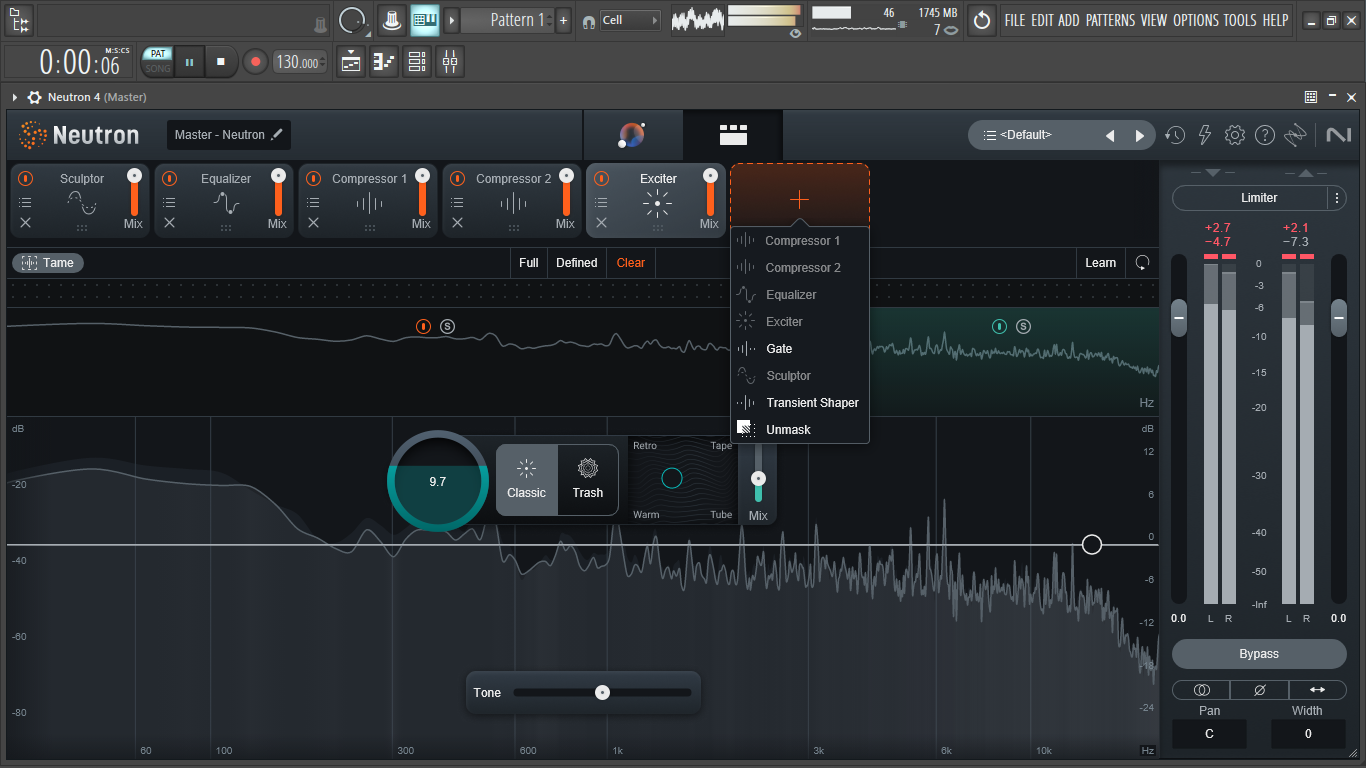
Task: Click the Learn reset circular icon
Action: [1142, 263]
